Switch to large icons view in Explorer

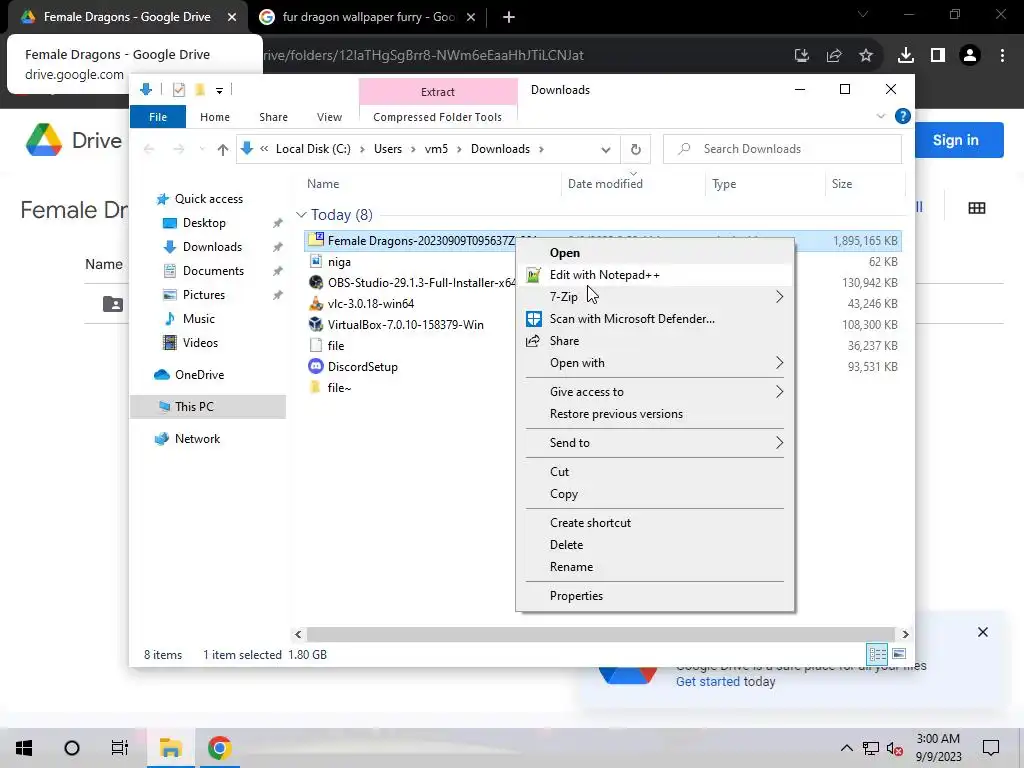899,654
